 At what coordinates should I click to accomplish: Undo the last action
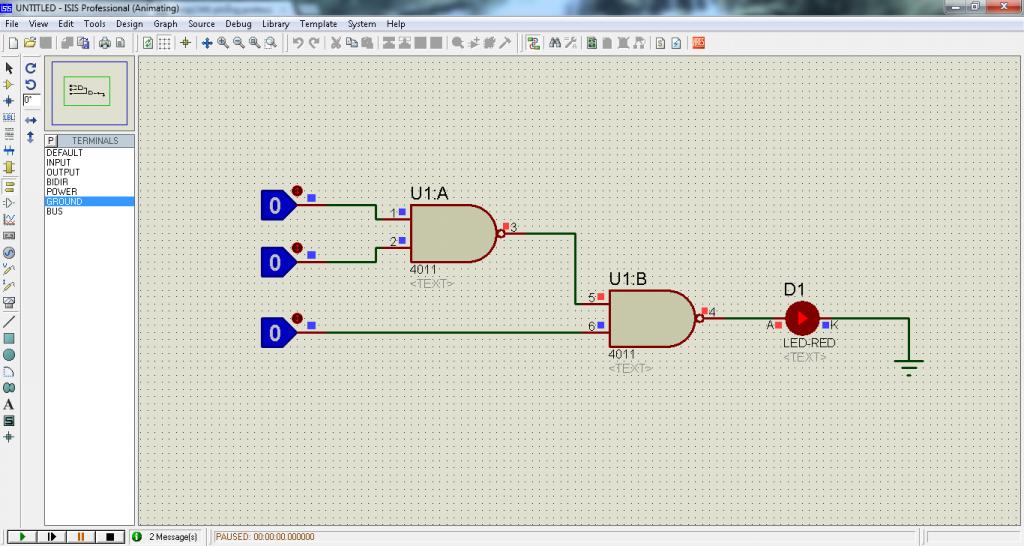[x=298, y=43]
